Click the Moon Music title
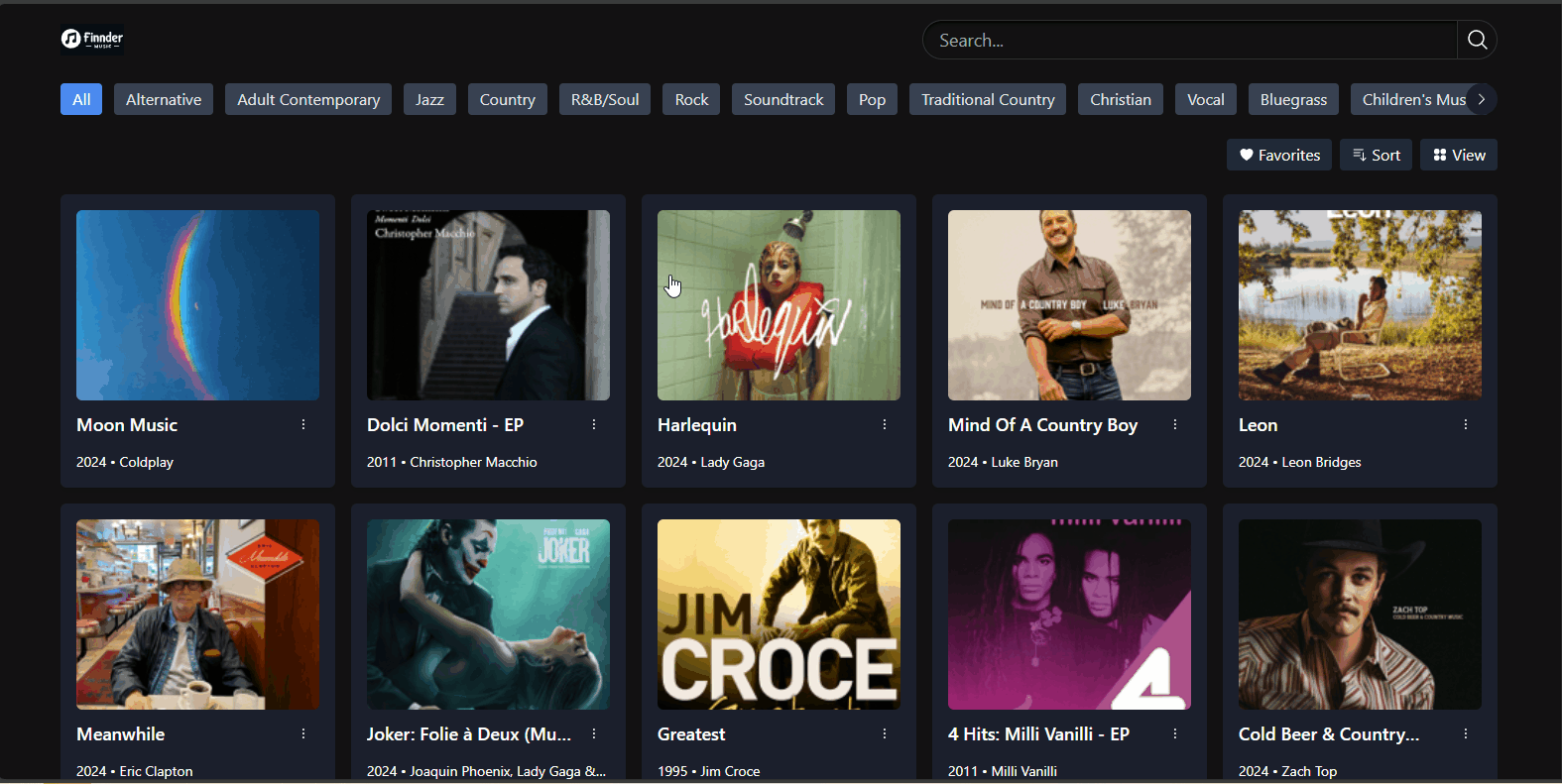 pos(127,424)
